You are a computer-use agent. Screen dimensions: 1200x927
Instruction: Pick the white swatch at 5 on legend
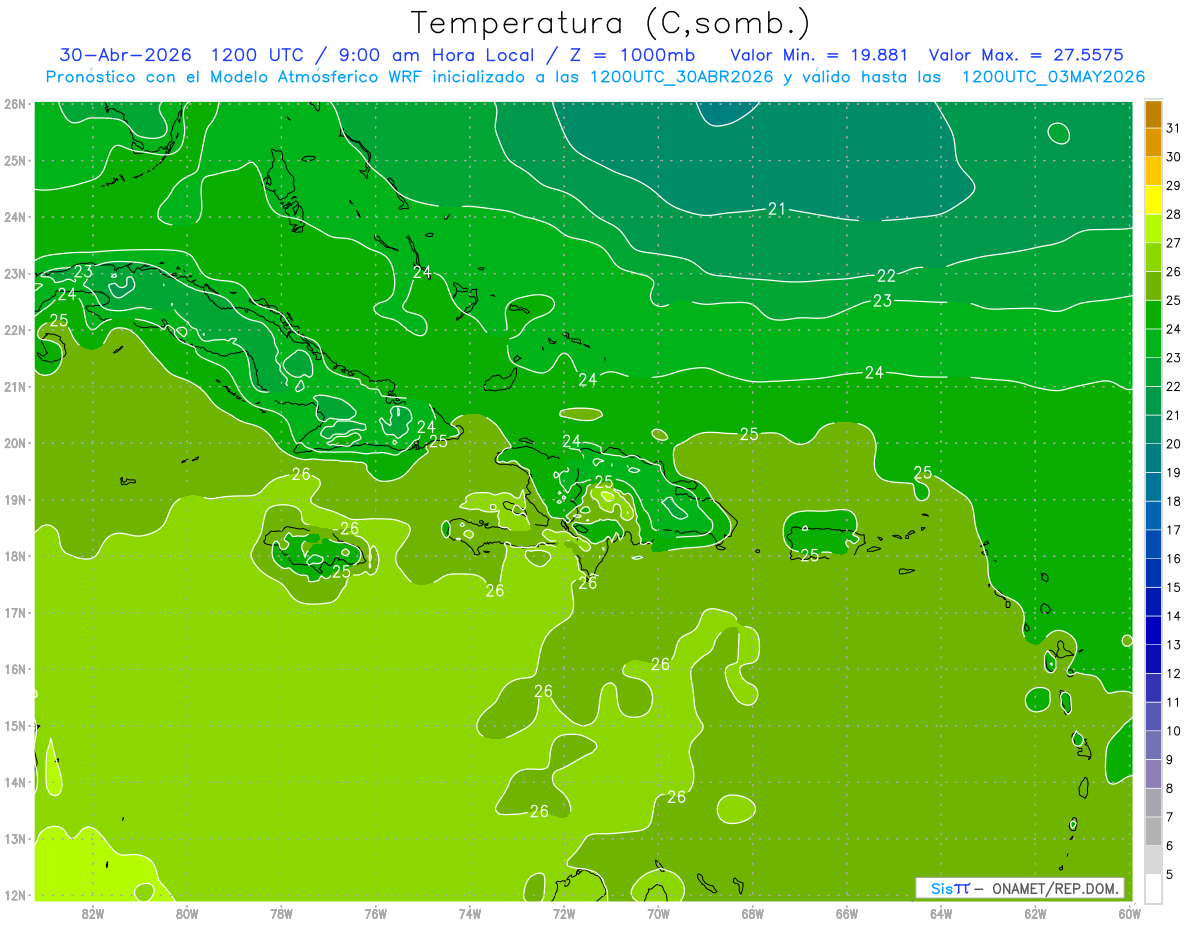1153,888
